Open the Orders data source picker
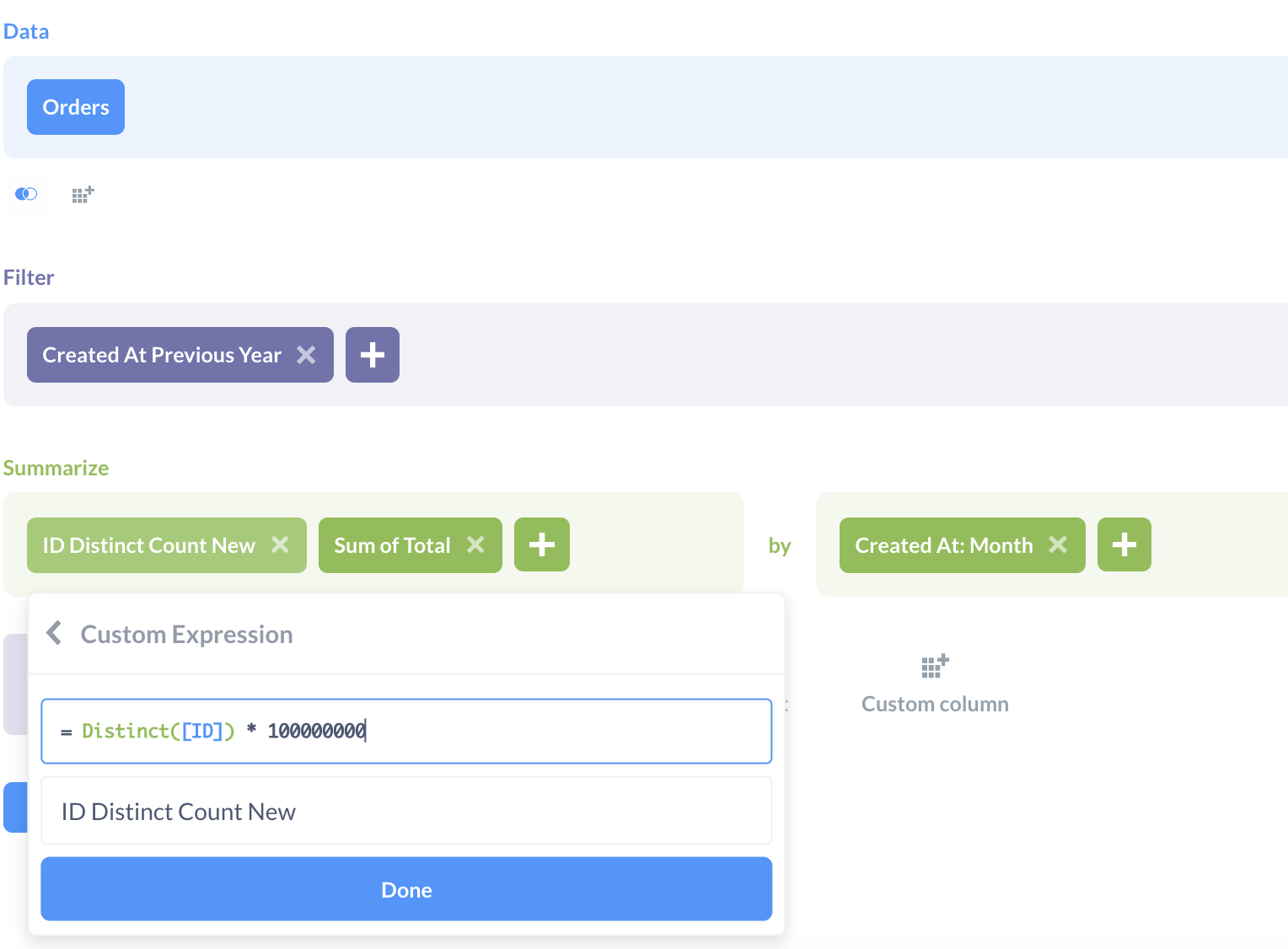The height and width of the screenshot is (949, 1288). coord(76,107)
